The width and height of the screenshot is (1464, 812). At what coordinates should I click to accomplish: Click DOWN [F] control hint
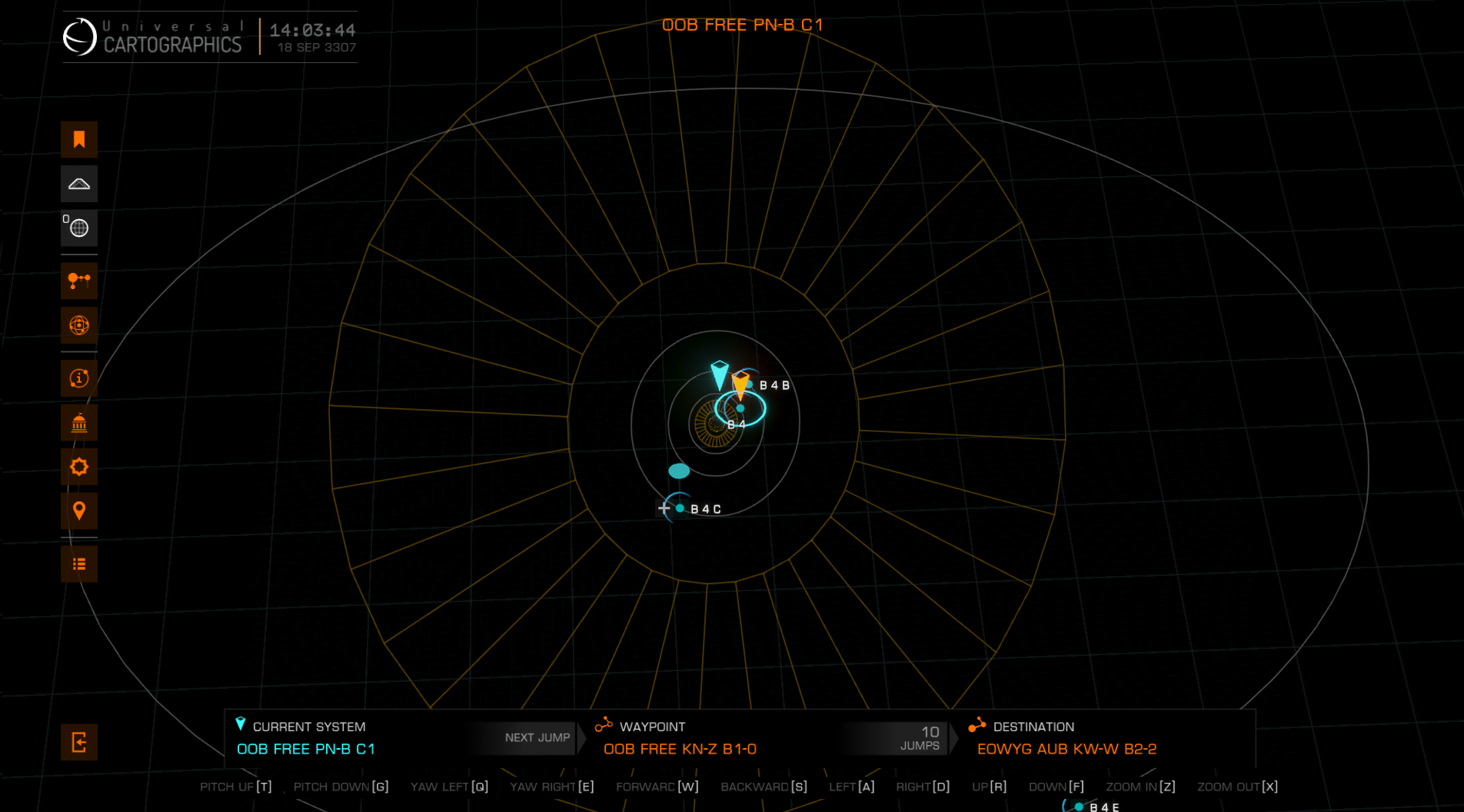pyautogui.click(x=1056, y=787)
